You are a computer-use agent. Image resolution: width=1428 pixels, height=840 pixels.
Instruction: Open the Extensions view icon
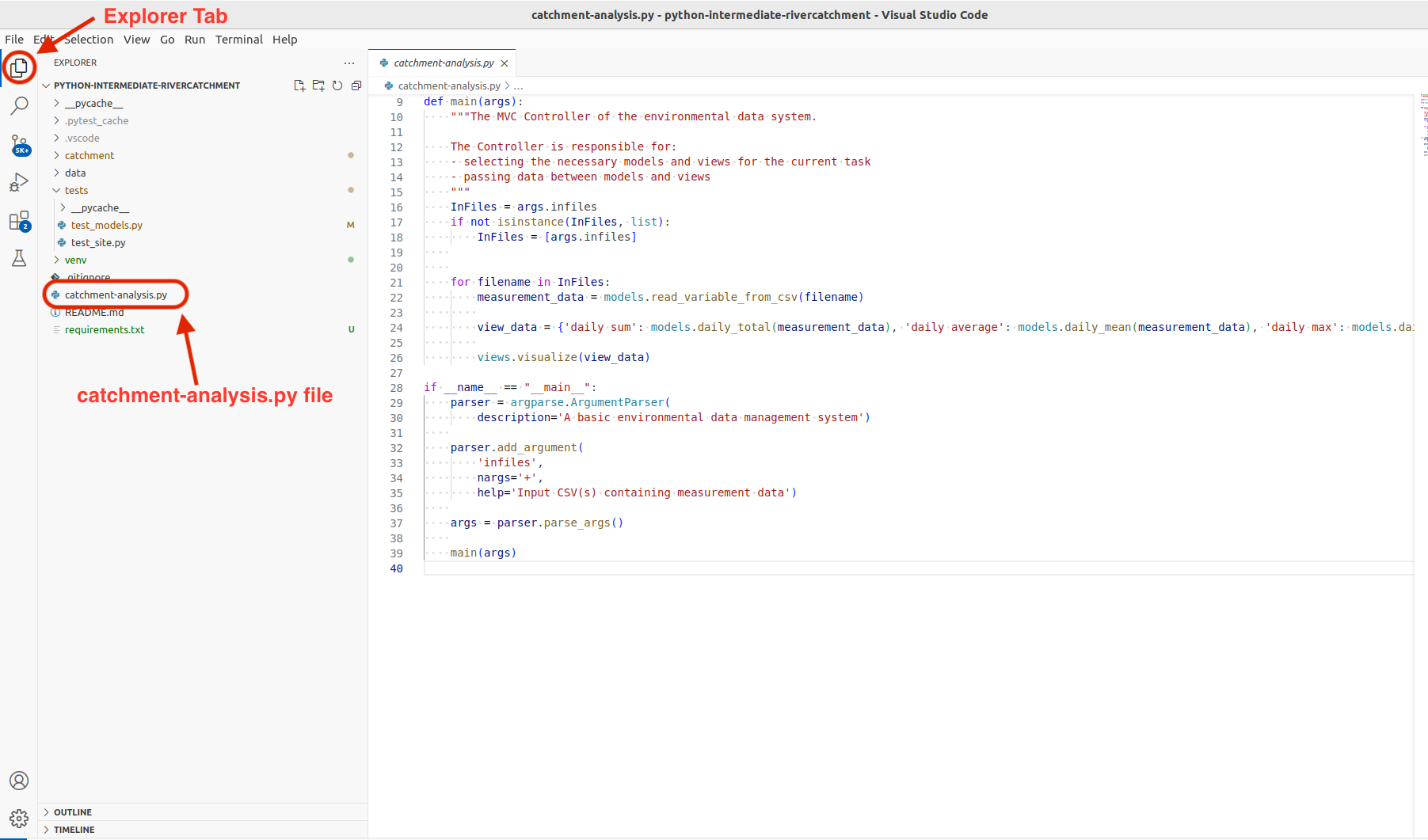pyautogui.click(x=19, y=221)
